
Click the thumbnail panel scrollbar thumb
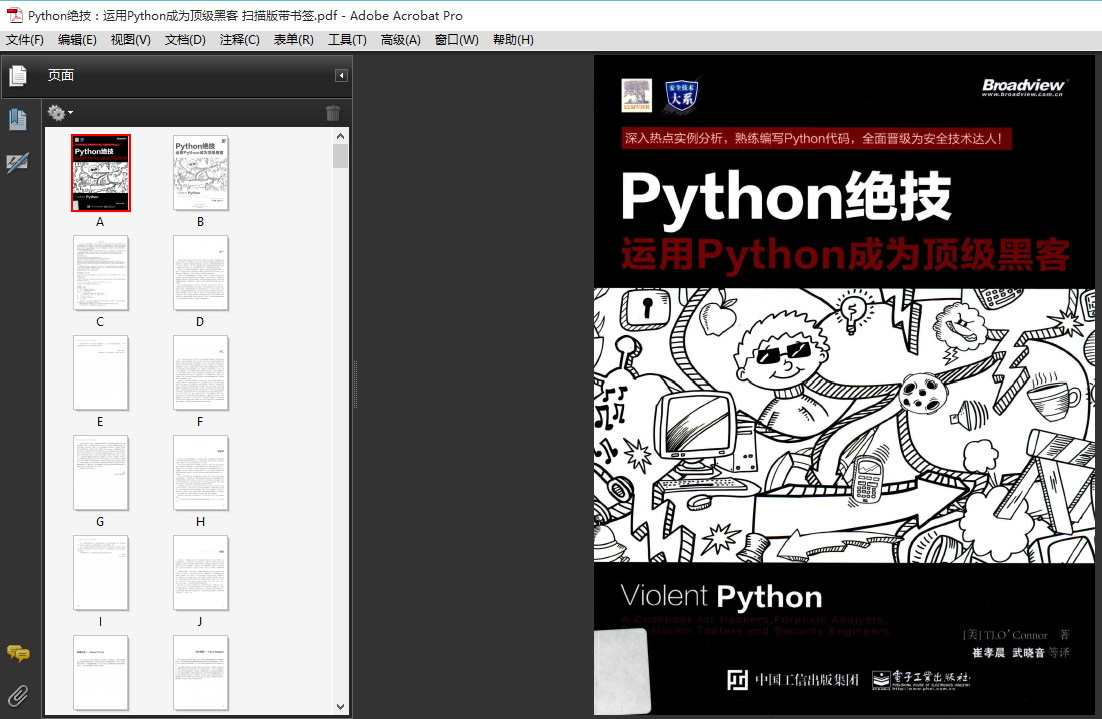click(x=341, y=156)
